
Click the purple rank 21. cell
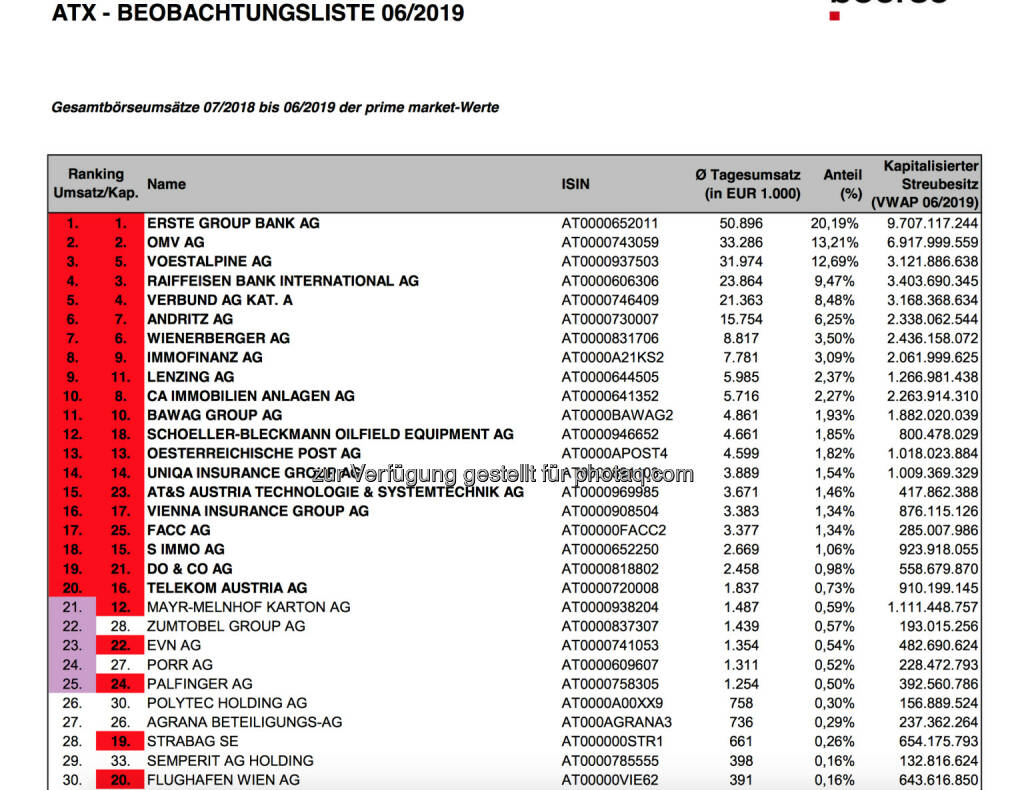tap(72, 607)
